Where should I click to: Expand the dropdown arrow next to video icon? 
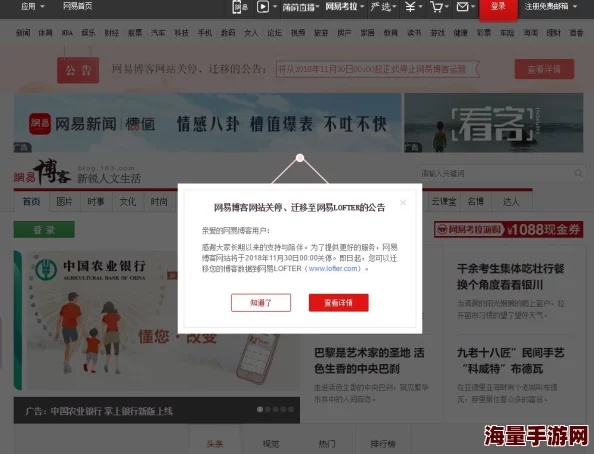pos(275,7)
